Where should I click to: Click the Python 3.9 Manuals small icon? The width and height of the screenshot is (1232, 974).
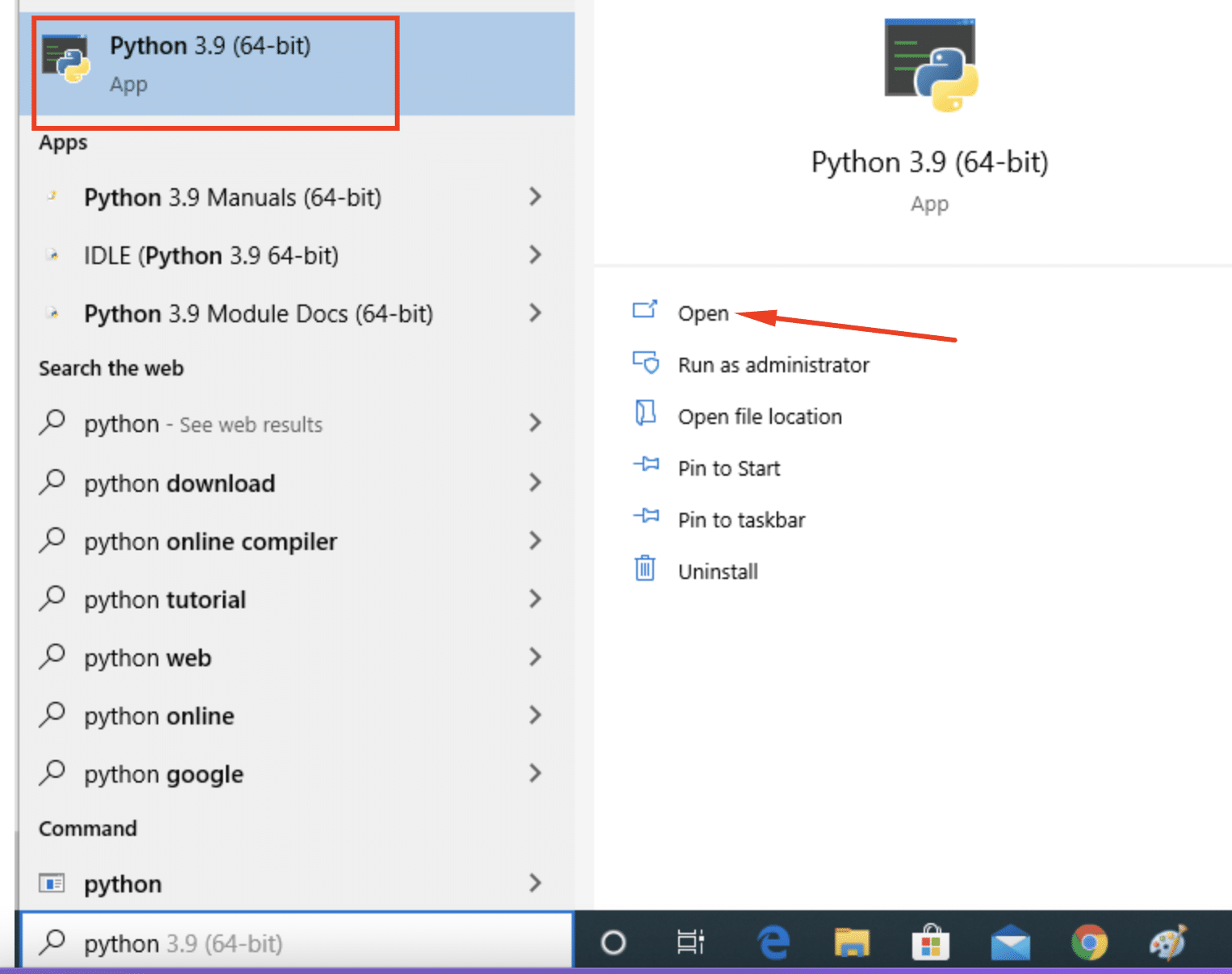52,196
